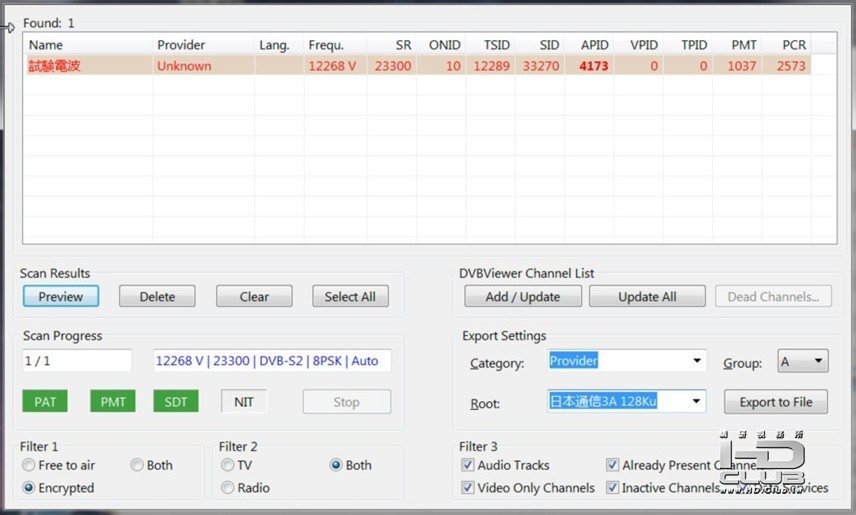Select TV in Filter 2

(236, 465)
